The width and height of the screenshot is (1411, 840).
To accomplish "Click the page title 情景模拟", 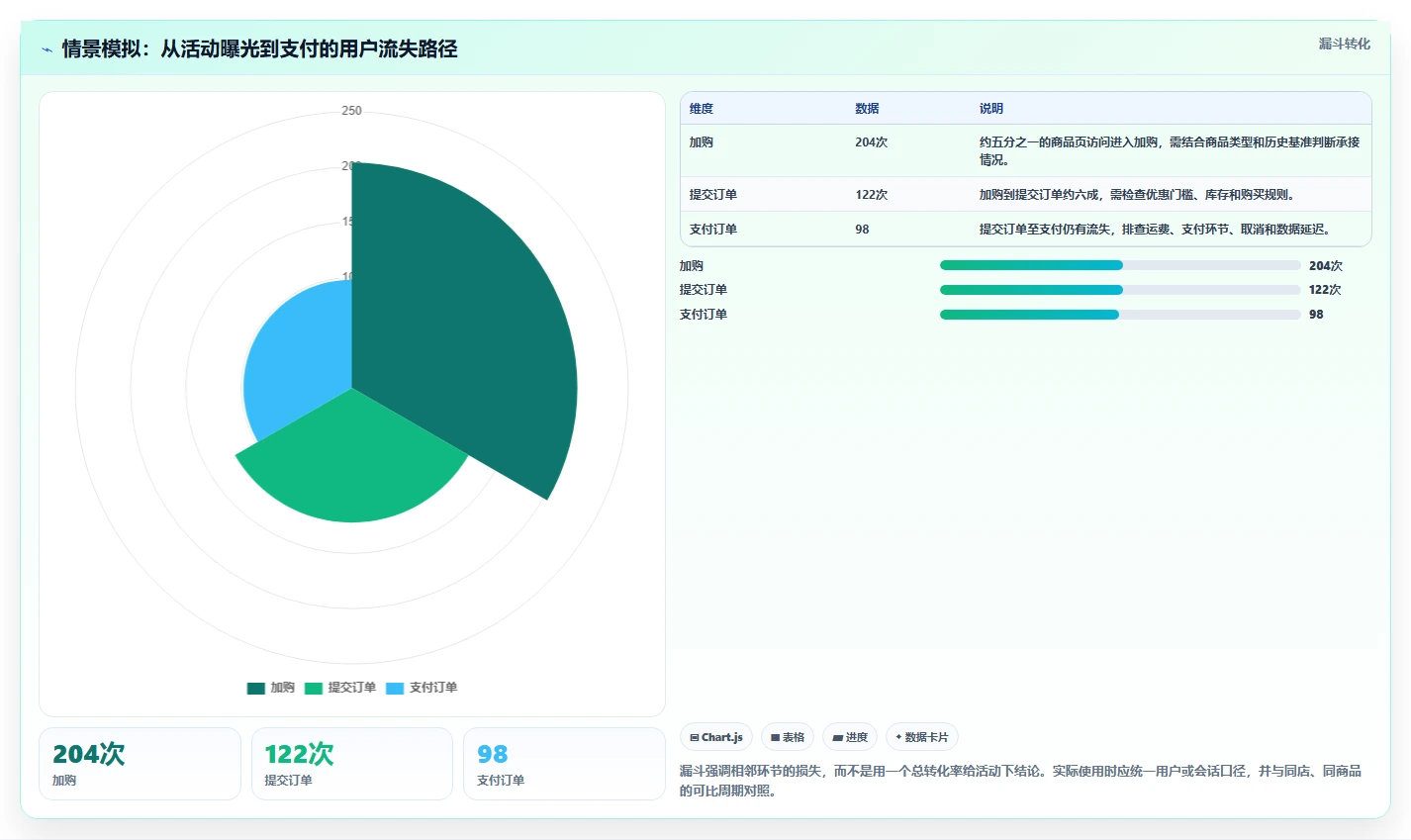I will point(259,48).
